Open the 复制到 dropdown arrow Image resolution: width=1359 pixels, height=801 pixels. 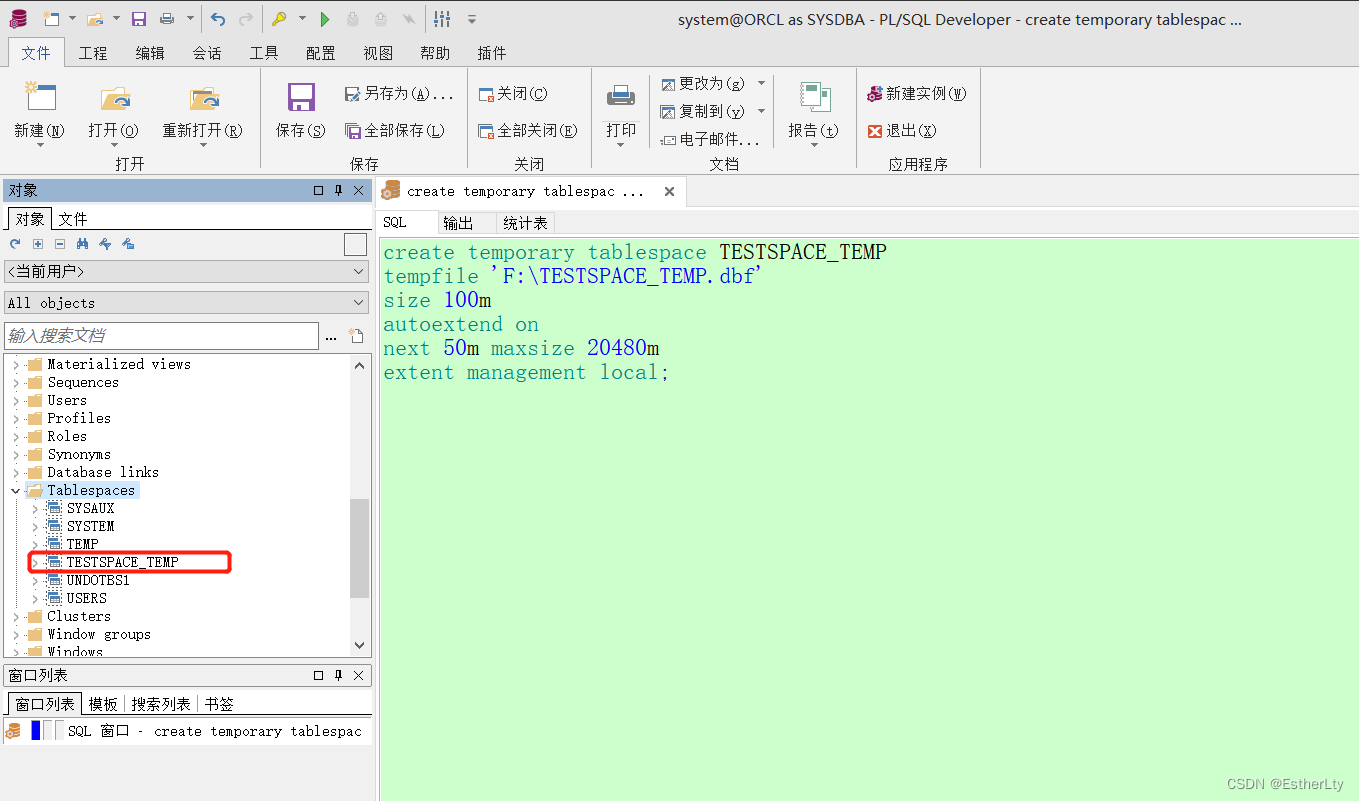point(761,111)
